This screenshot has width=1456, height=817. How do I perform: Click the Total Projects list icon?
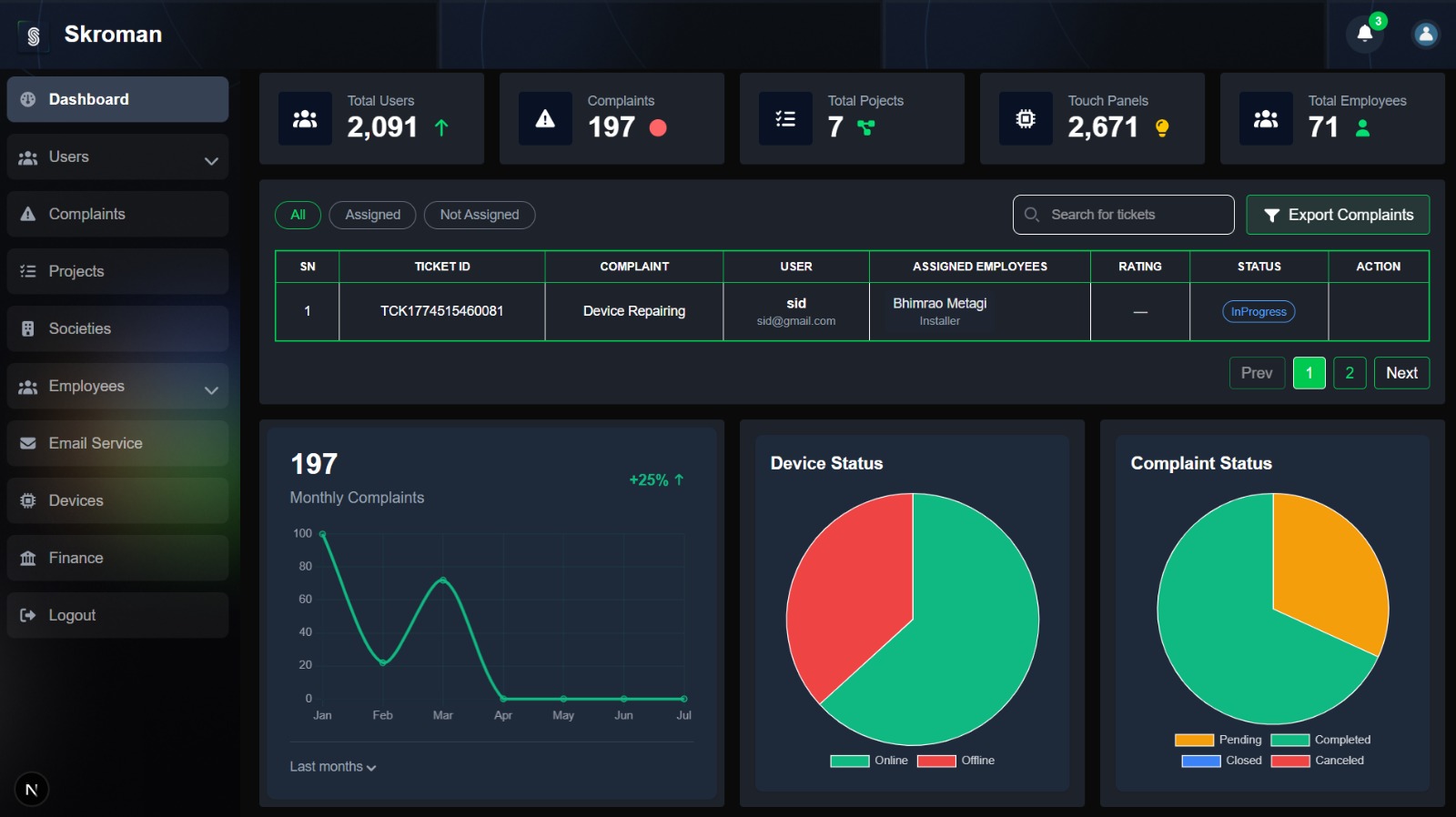(785, 119)
